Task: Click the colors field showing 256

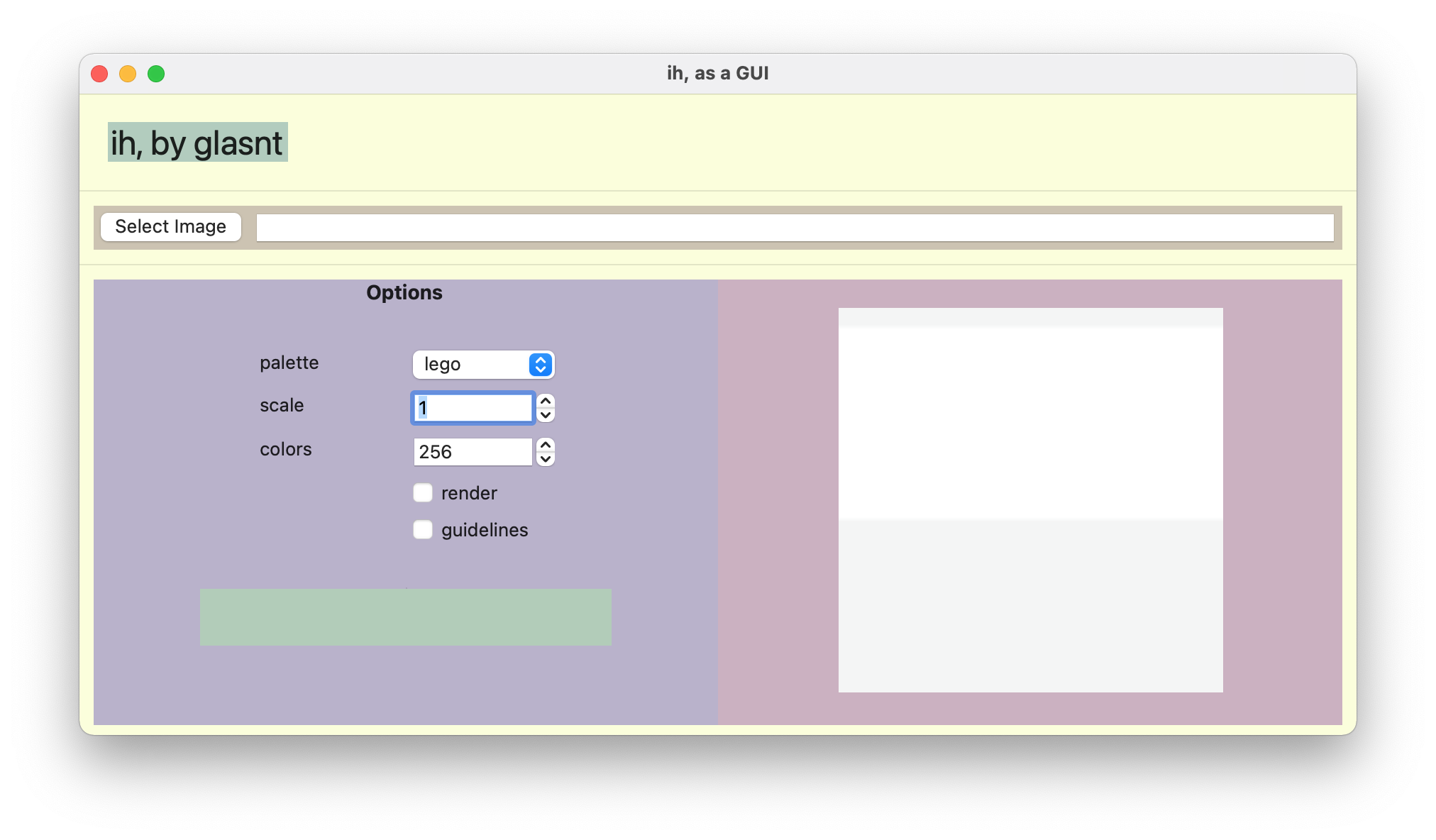Action: 473,452
